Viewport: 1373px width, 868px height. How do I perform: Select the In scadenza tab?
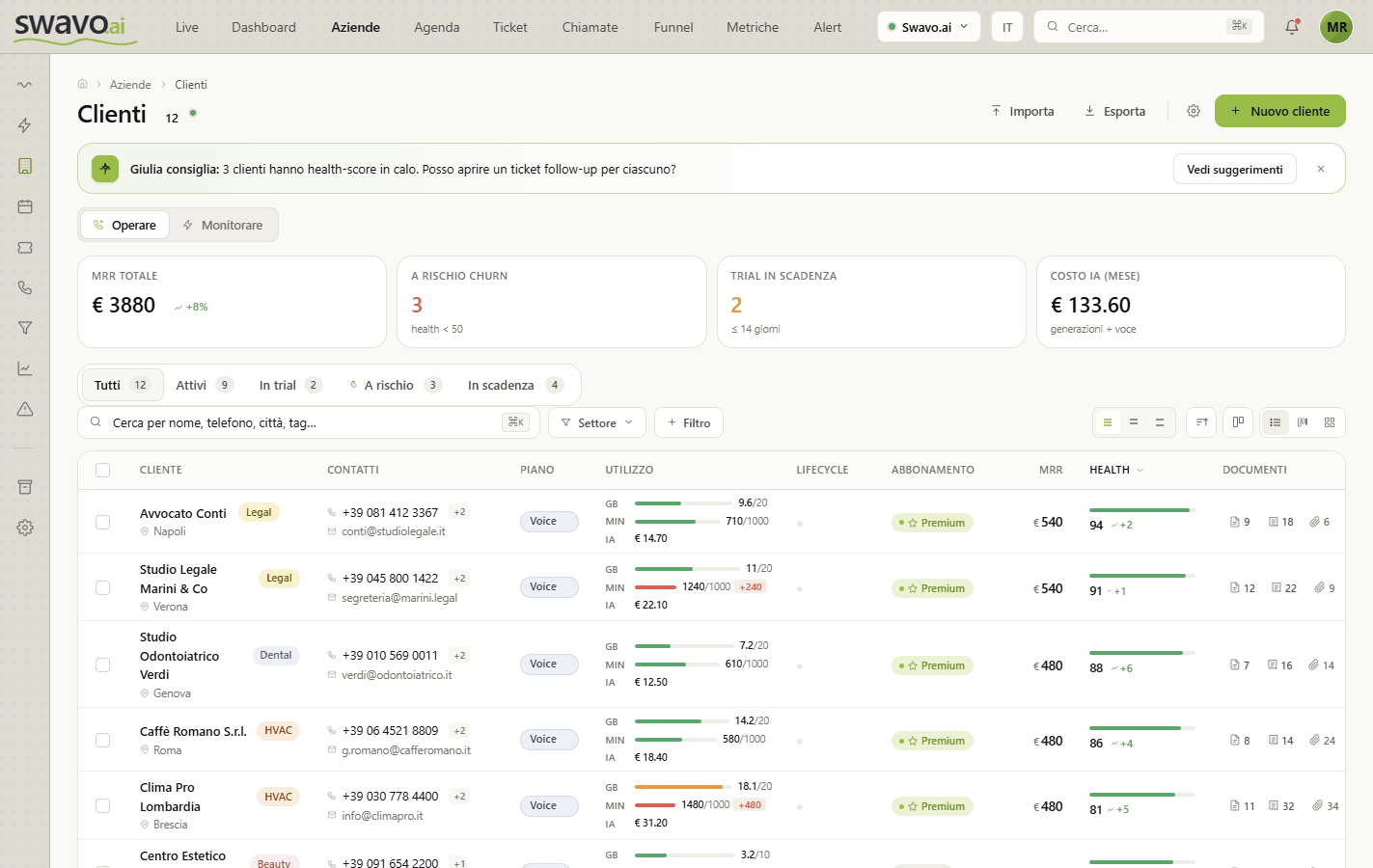click(515, 385)
